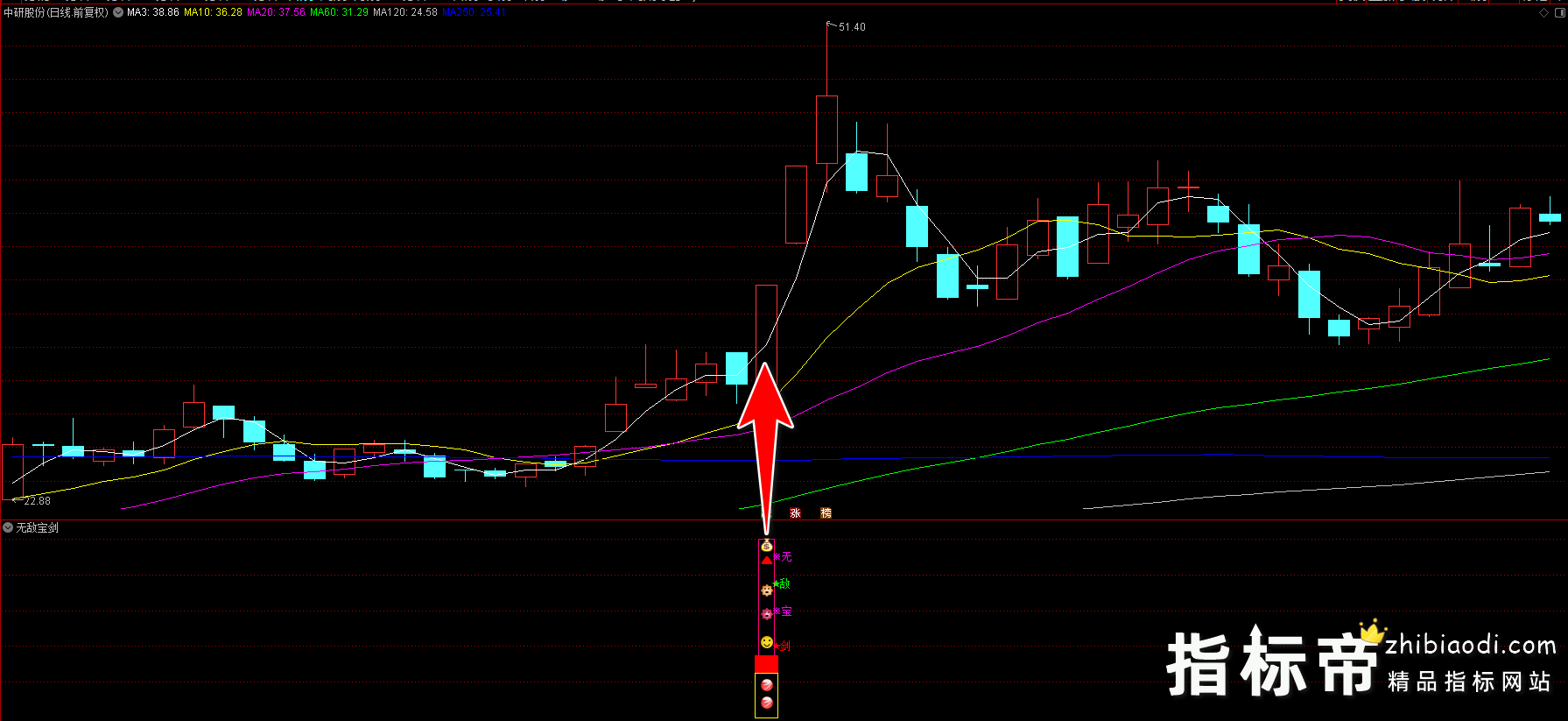Click the pink flower-face signal icon

click(x=767, y=614)
